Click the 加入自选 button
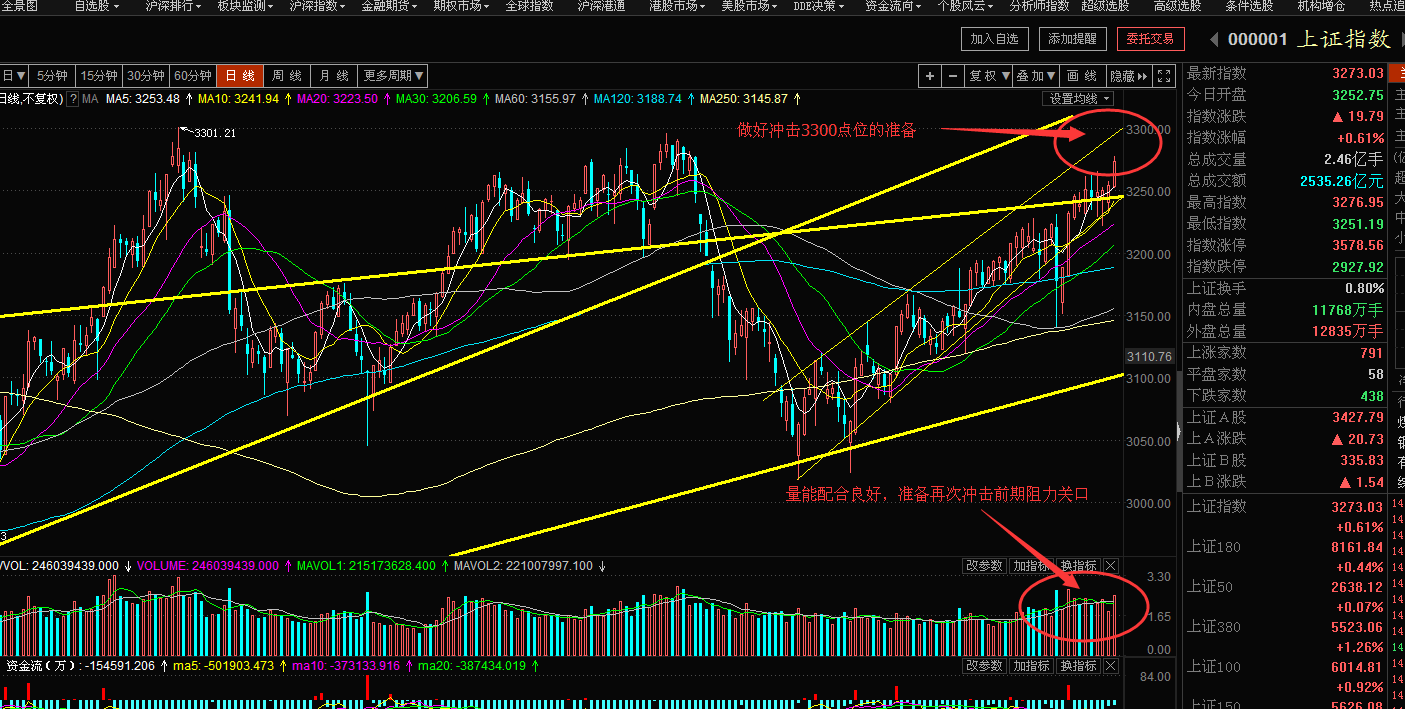 (x=994, y=39)
